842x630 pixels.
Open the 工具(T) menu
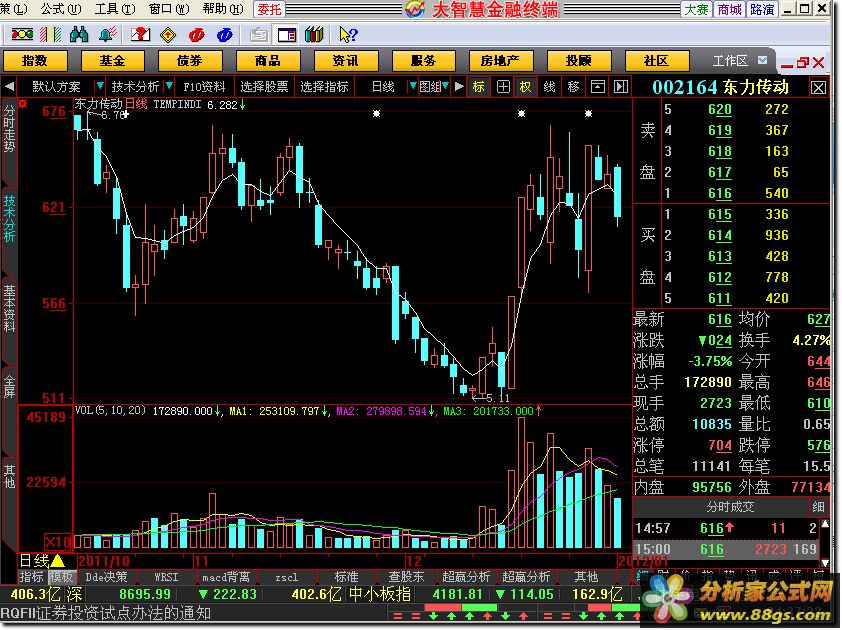tap(115, 9)
